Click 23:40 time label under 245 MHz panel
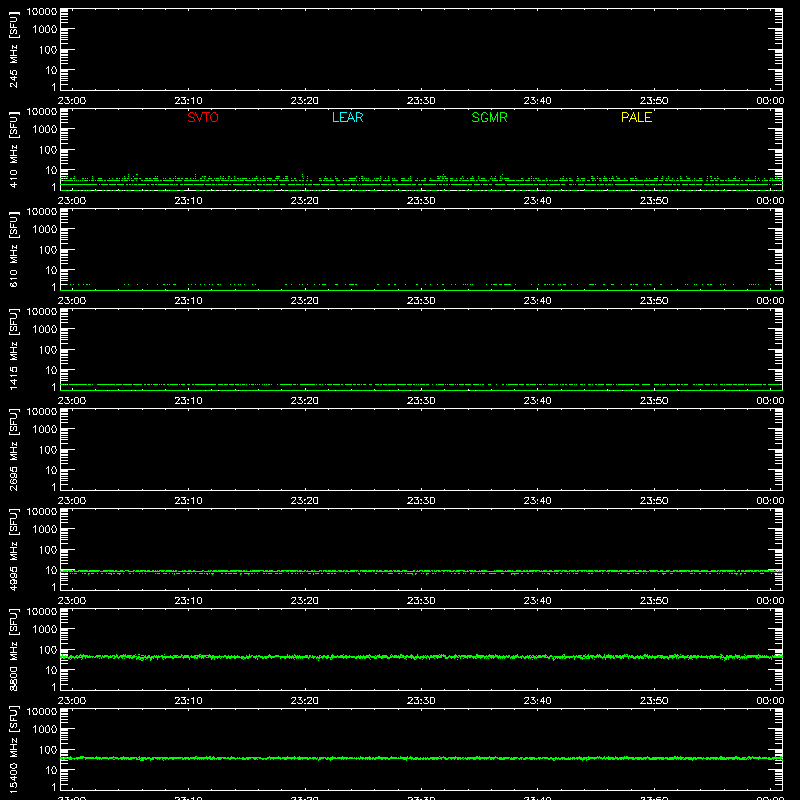This screenshot has height=800, width=800. point(537,101)
